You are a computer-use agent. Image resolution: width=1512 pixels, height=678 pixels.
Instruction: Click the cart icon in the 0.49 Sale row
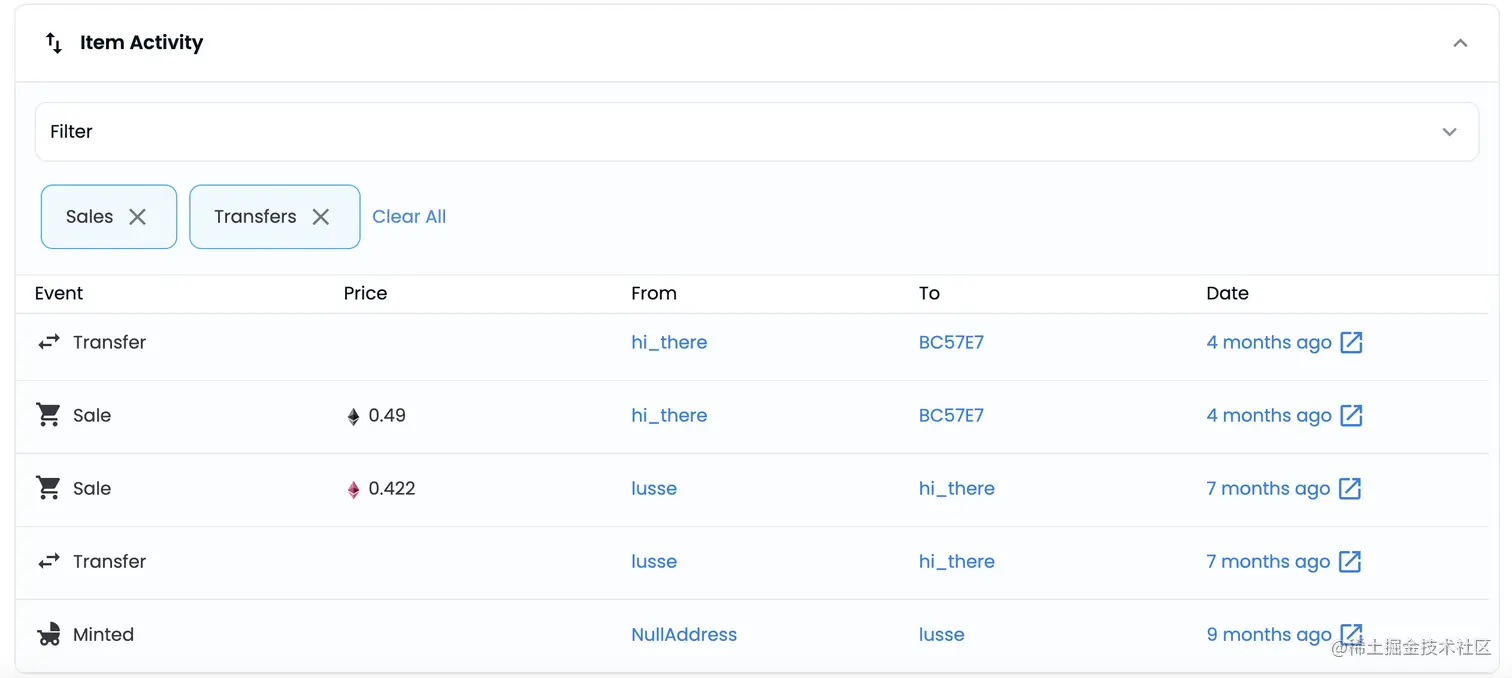48,414
